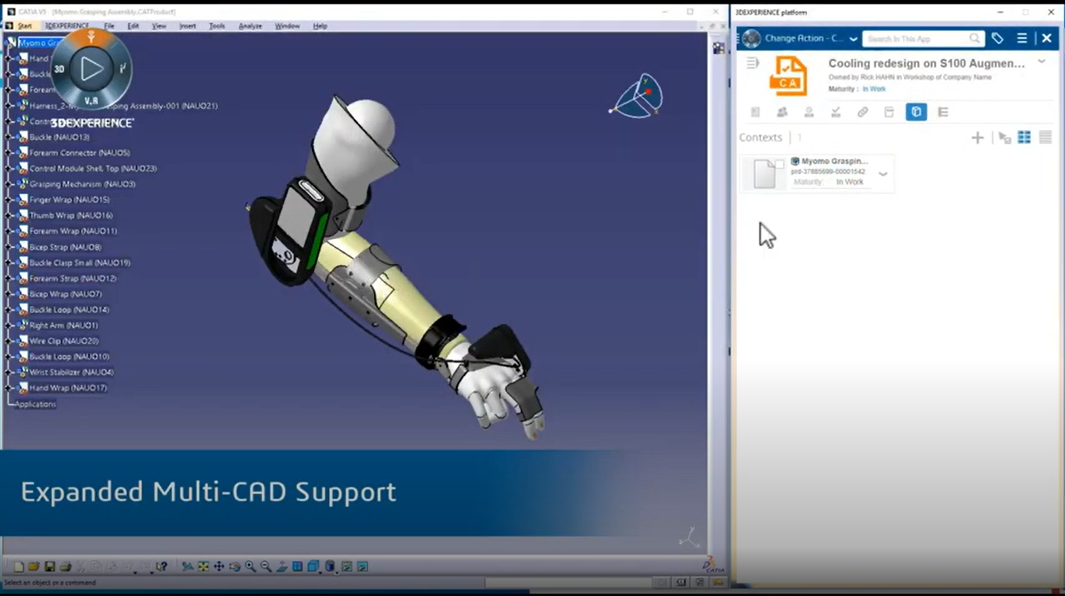Screen dimensions: 1065x596
Task: Expand the Hand Wrap (NAUO17) tree node
Action: point(10,388)
